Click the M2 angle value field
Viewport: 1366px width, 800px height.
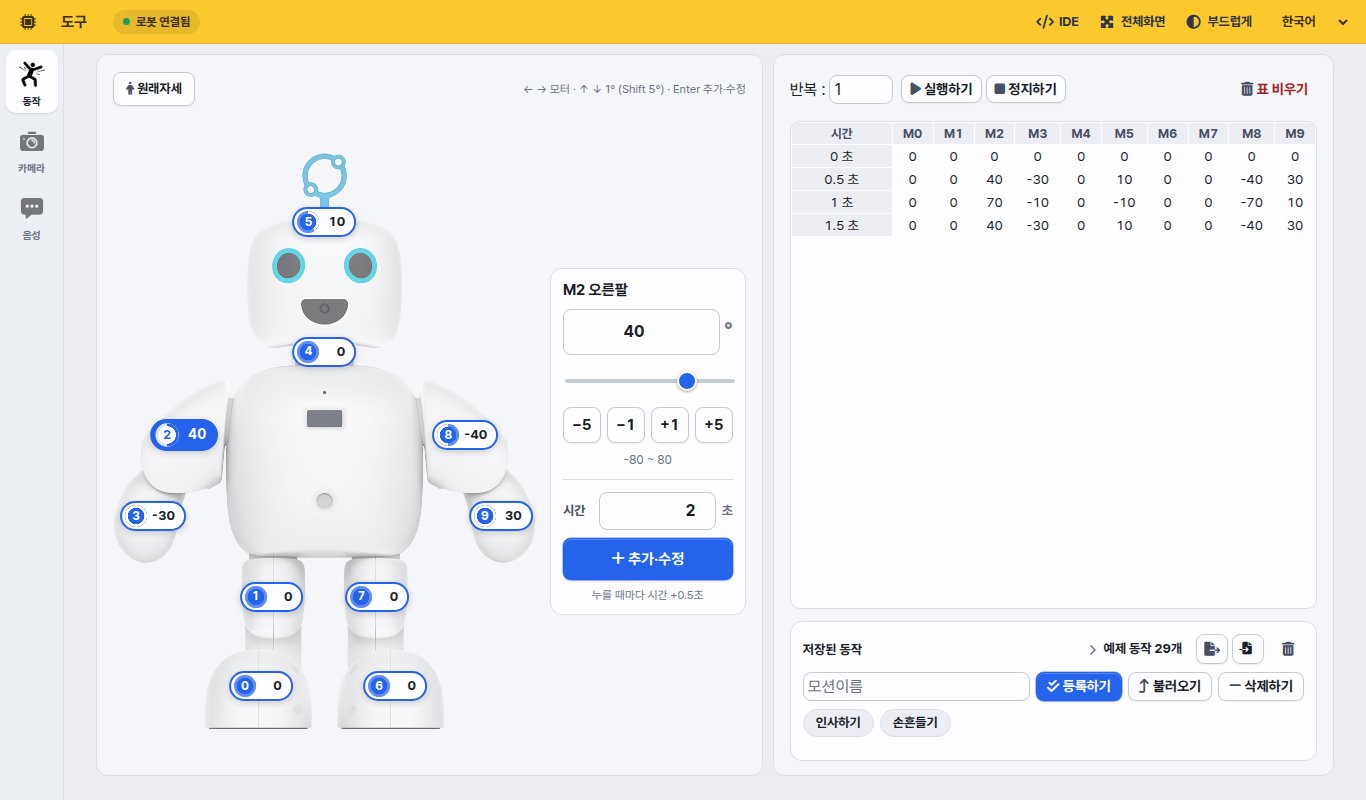[641, 331]
